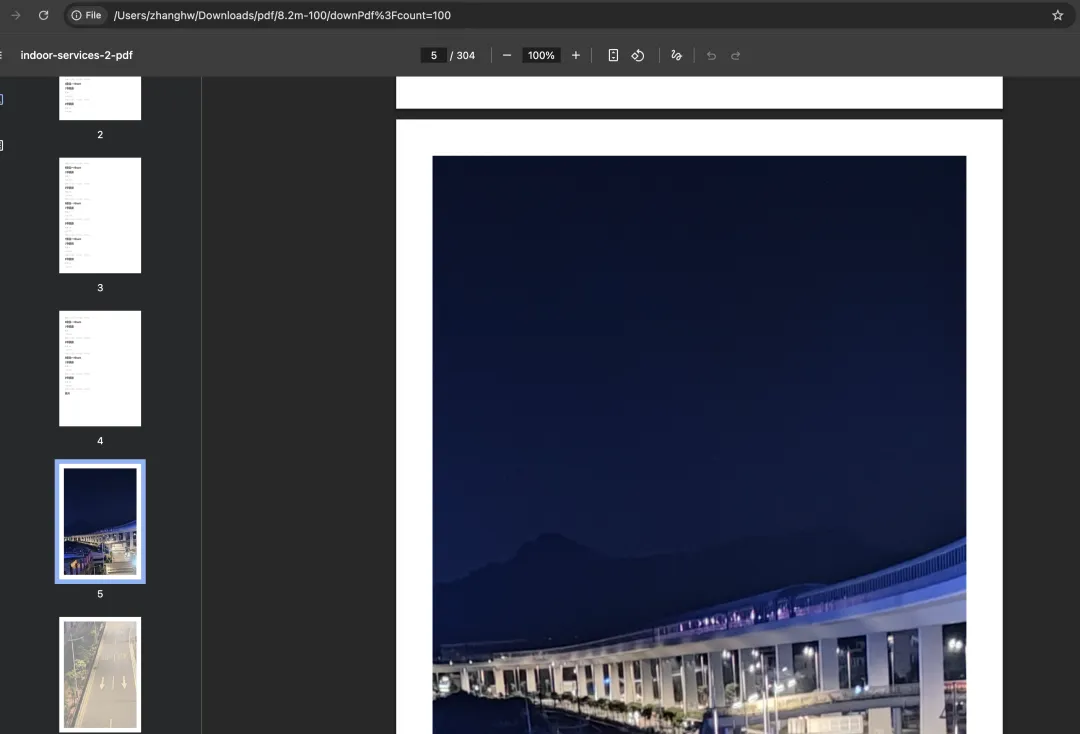Edit the current page number field

[433, 55]
